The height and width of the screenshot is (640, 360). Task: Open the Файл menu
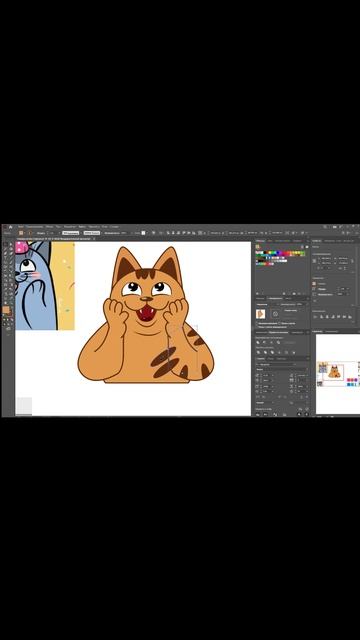21,227
